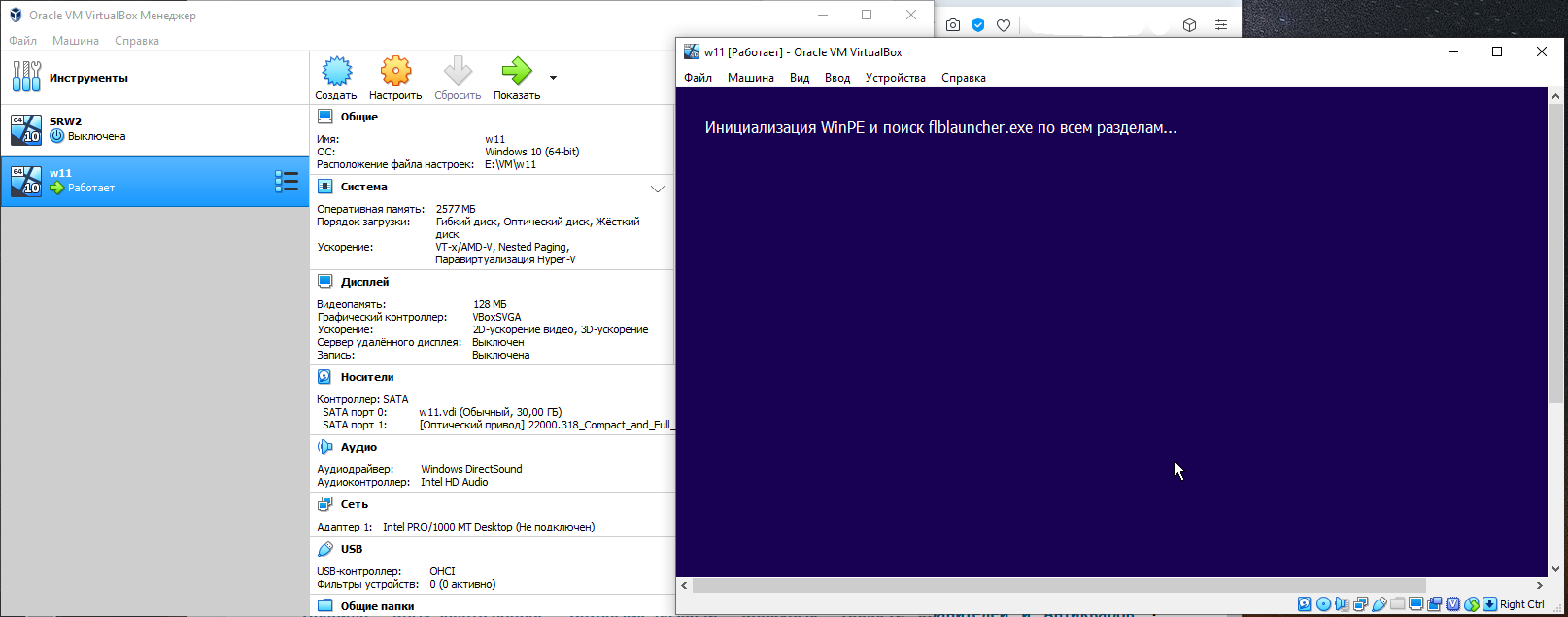1568x617 pixels.
Task: Open the Сеть section header
Action: (355, 504)
